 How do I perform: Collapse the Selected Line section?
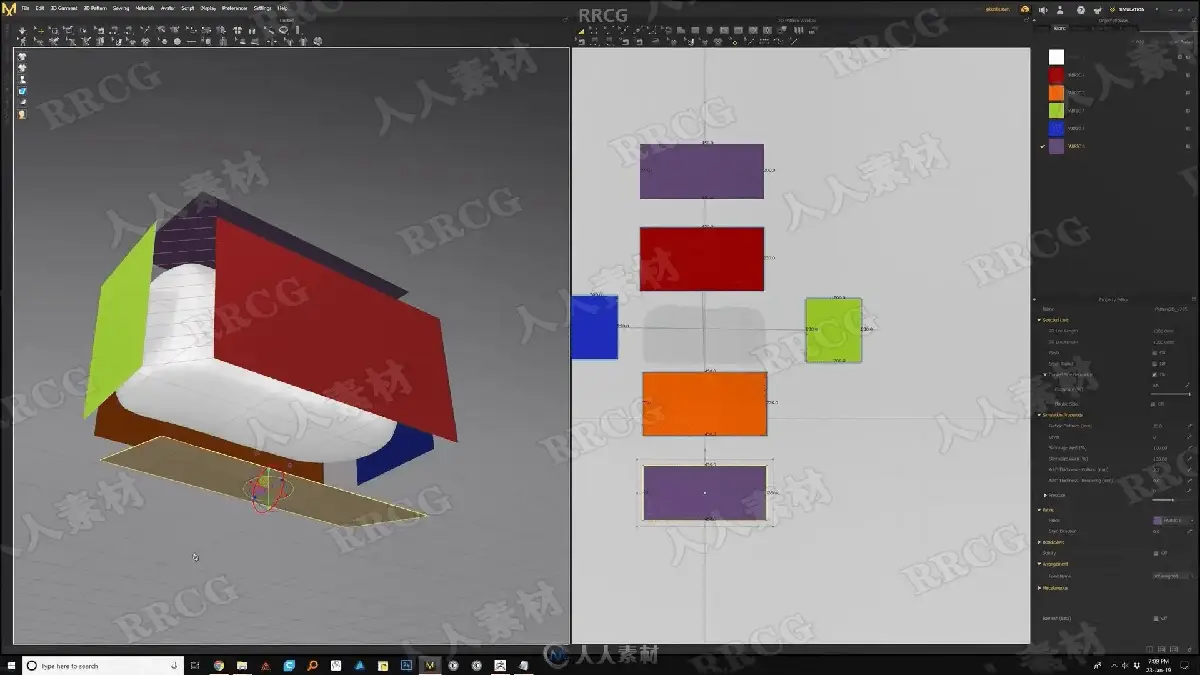[1039, 320]
